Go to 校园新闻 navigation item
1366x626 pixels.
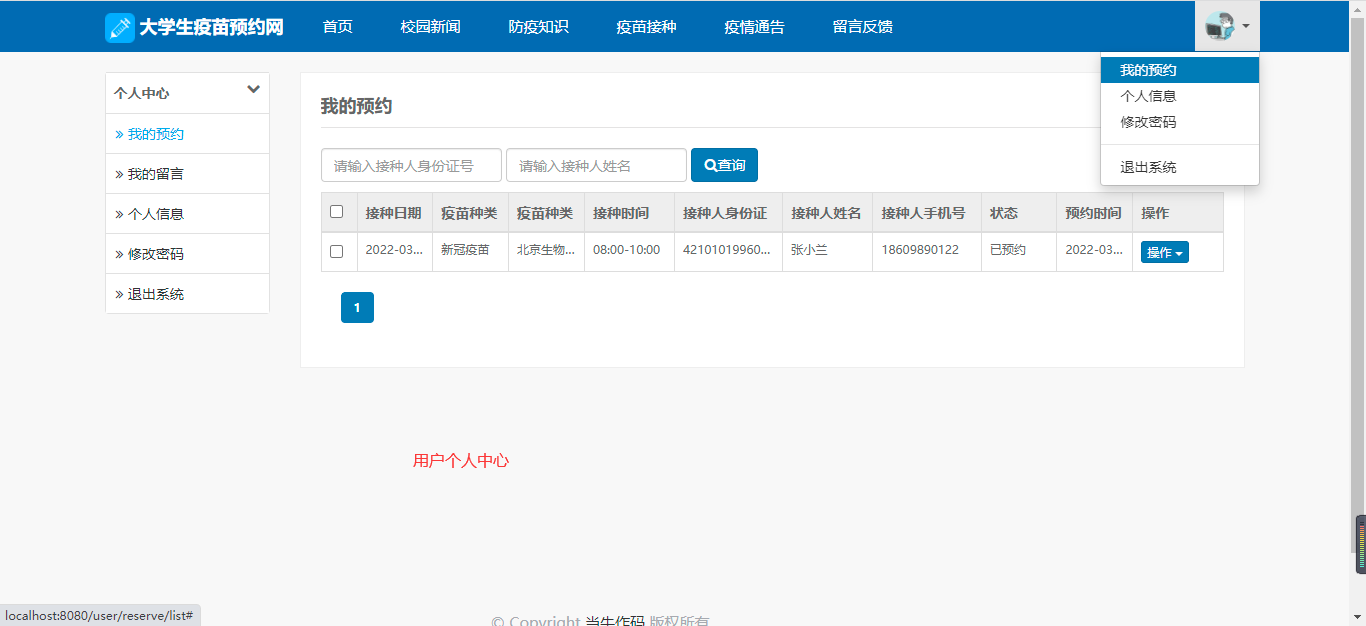430,27
